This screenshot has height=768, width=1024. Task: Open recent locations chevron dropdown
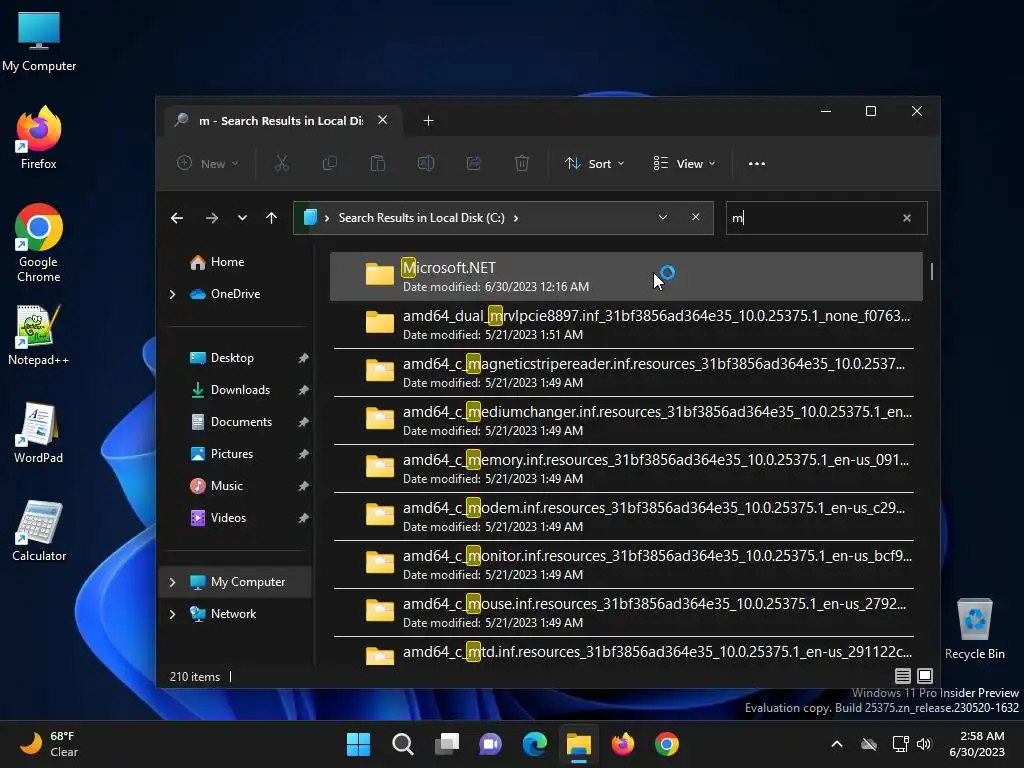[242, 218]
